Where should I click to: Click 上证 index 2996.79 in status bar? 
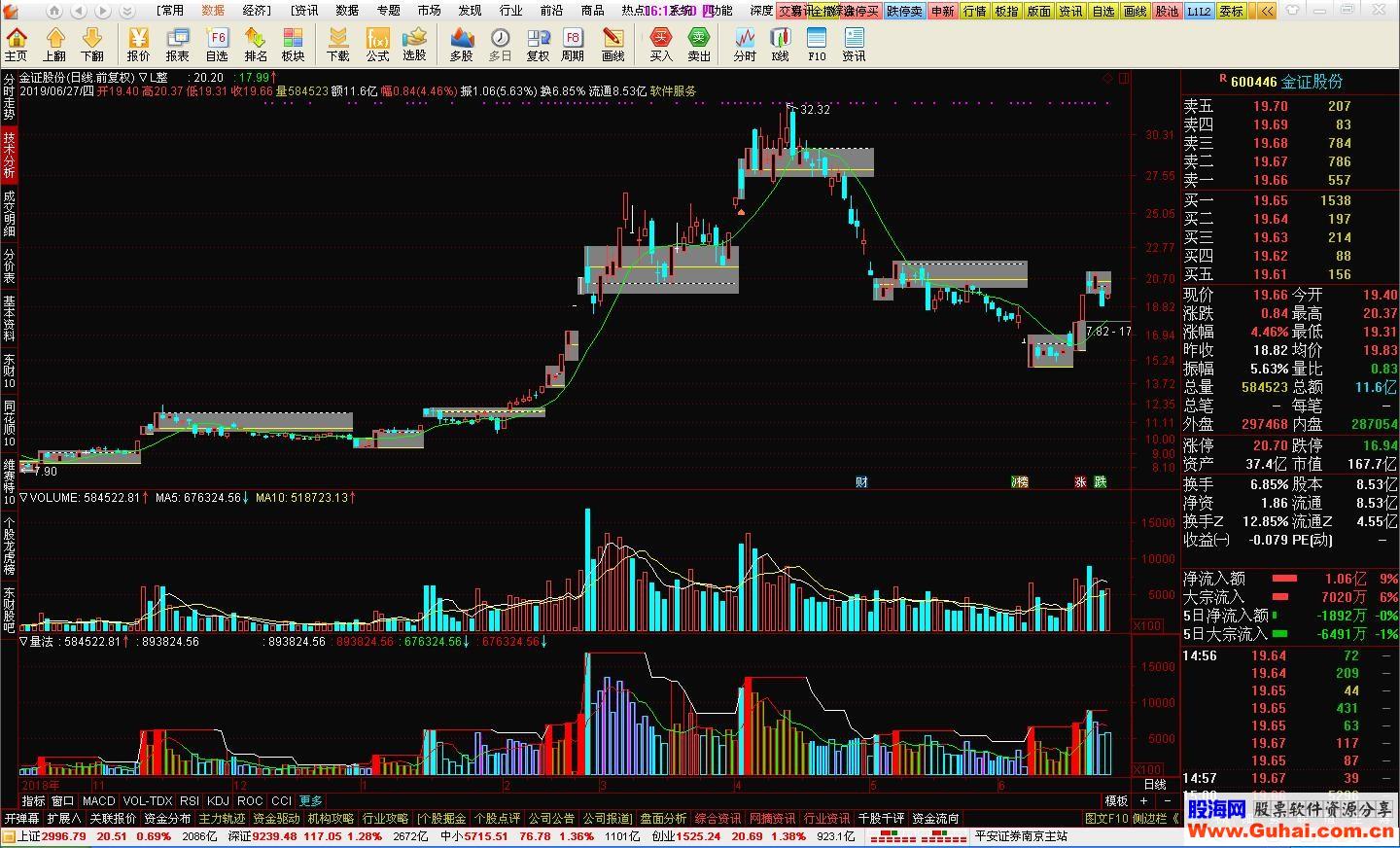(52, 835)
